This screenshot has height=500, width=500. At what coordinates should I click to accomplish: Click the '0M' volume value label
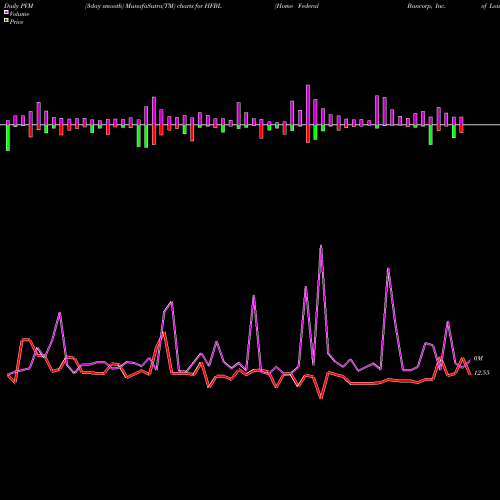coord(478,359)
